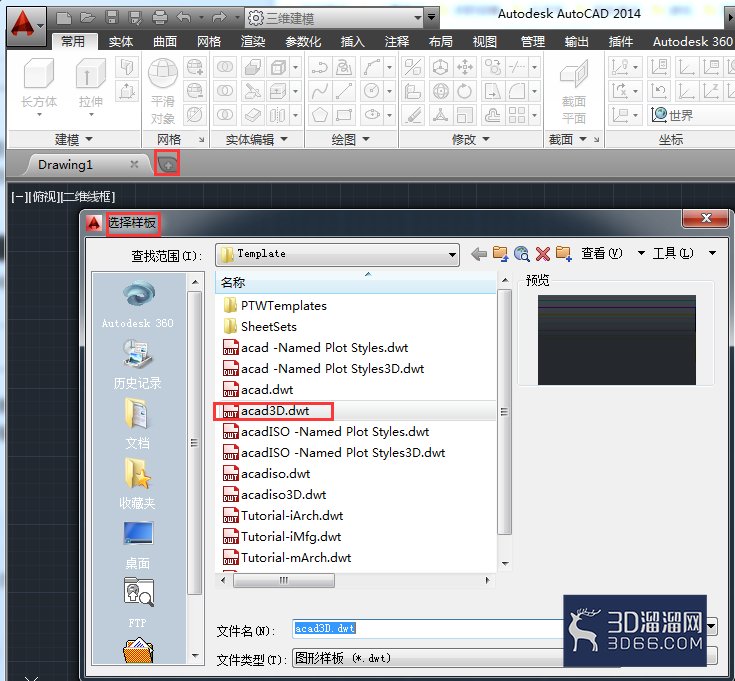735x681 pixels.
Task: Open the 工具(L) tools dropdown
Action: 684,254
